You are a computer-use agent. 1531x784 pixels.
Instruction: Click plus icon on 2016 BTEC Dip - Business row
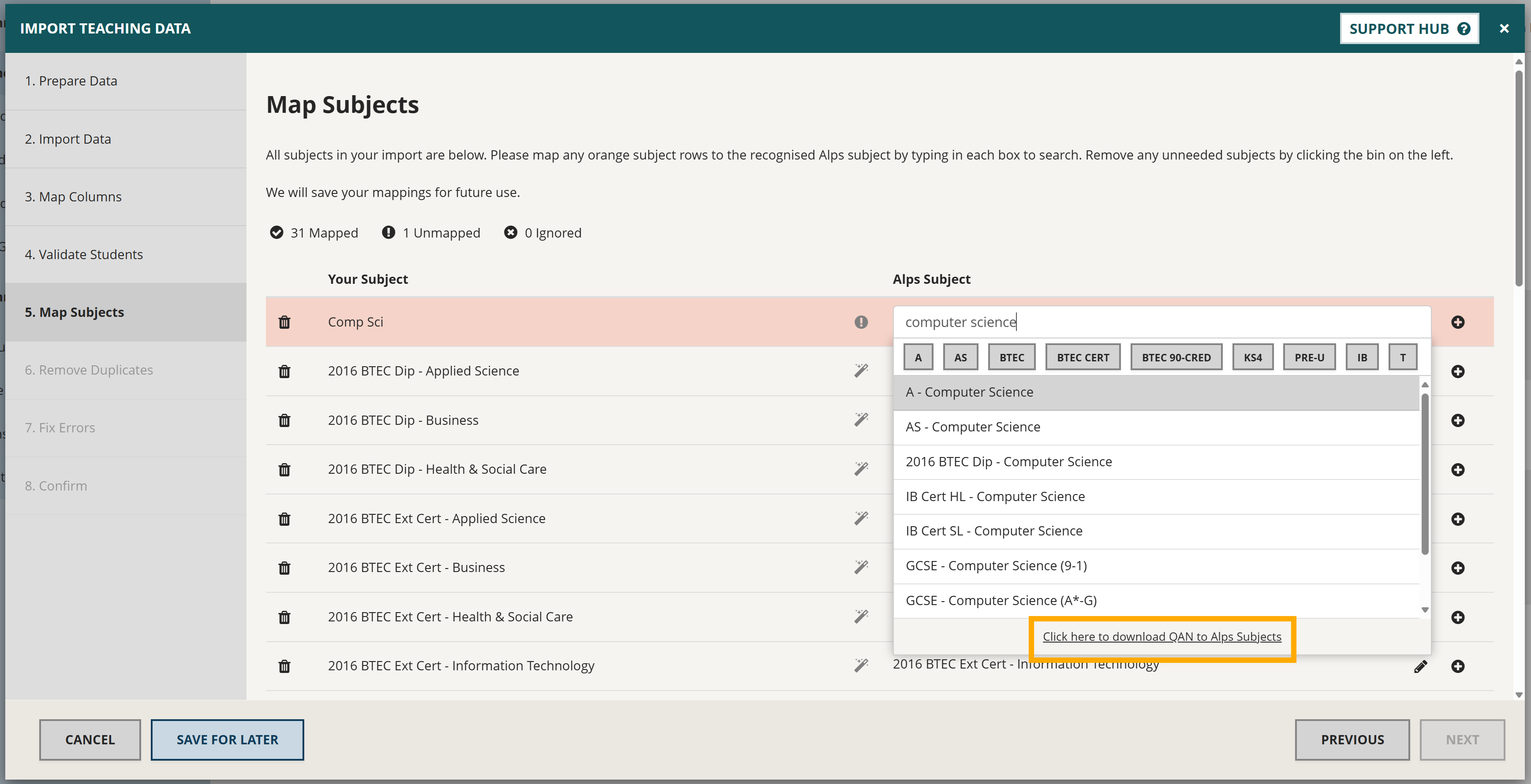click(1458, 420)
